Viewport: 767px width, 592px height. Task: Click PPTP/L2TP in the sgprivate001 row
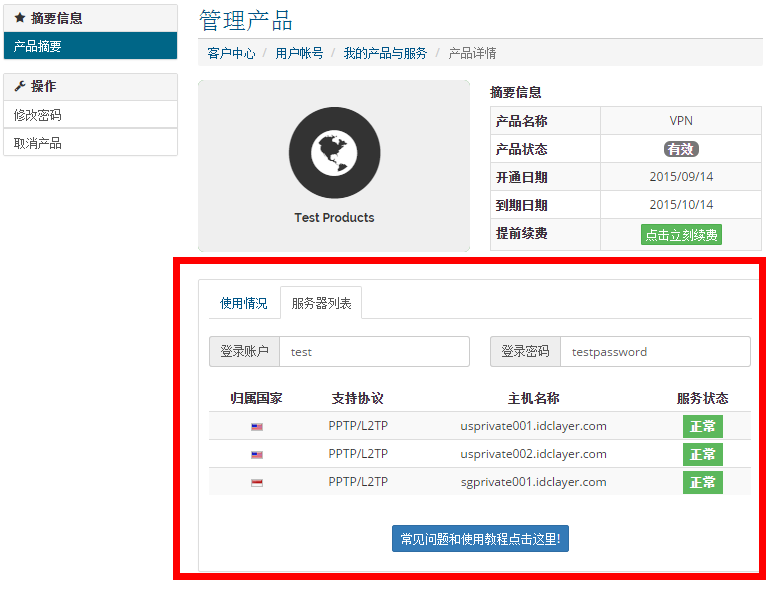358,482
